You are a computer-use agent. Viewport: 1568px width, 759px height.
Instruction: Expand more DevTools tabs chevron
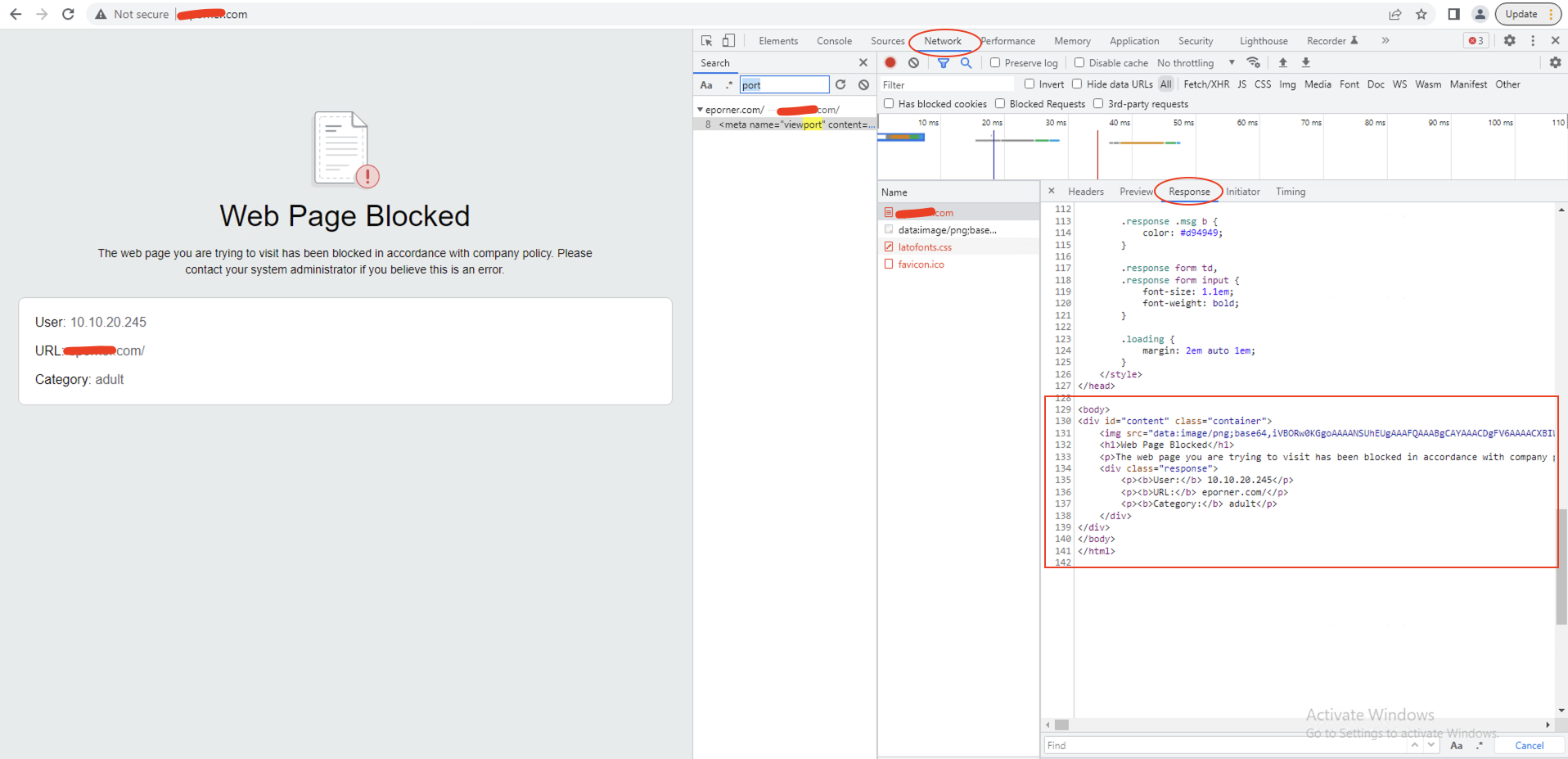click(1385, 40)
